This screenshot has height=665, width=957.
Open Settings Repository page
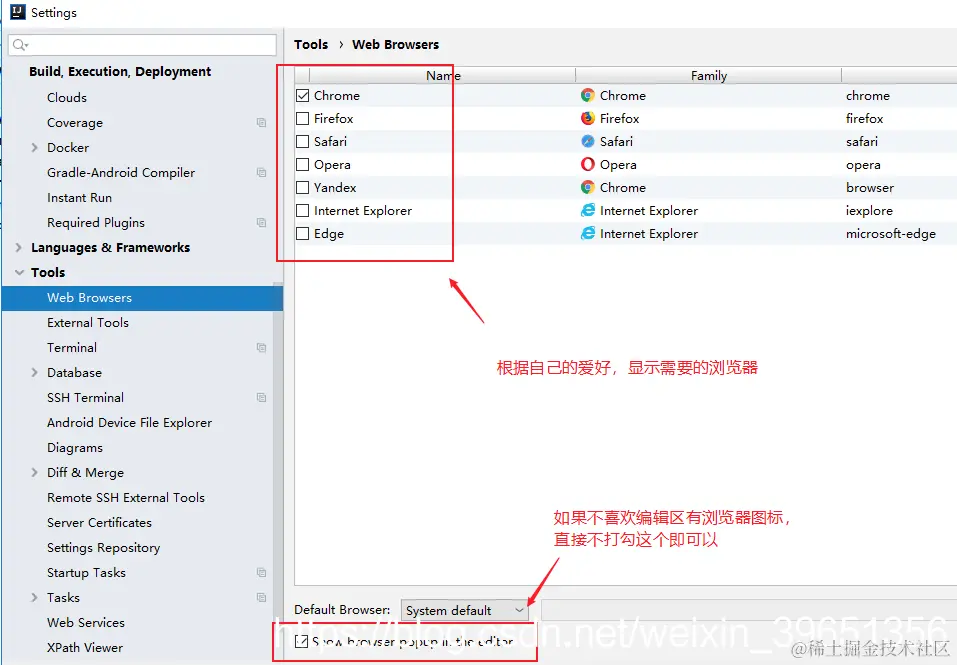(x=104, y=548)
